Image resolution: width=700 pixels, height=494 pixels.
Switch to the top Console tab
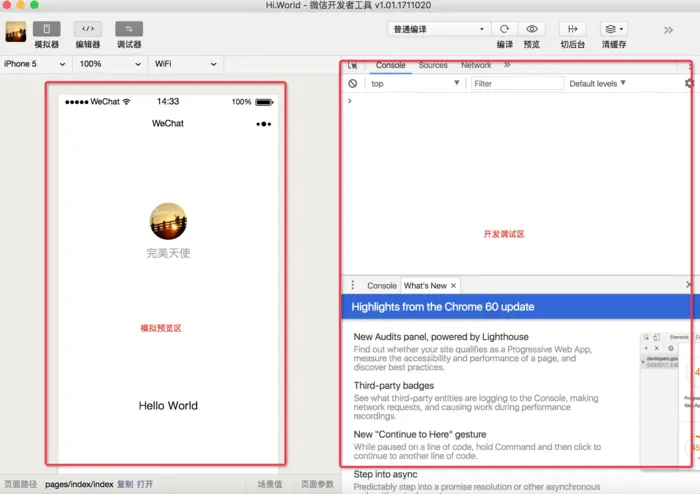pyautogui.click(x=390, y=65)
